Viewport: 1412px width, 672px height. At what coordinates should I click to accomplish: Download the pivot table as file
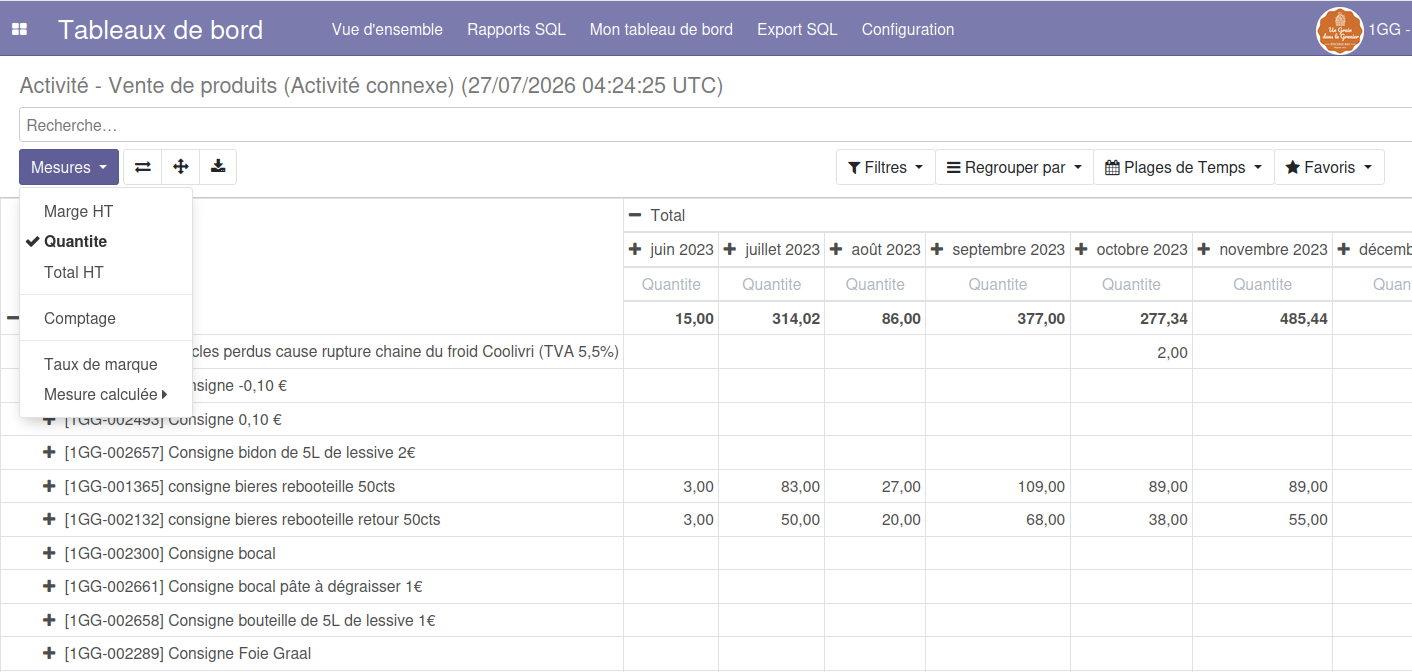[218, 167]
